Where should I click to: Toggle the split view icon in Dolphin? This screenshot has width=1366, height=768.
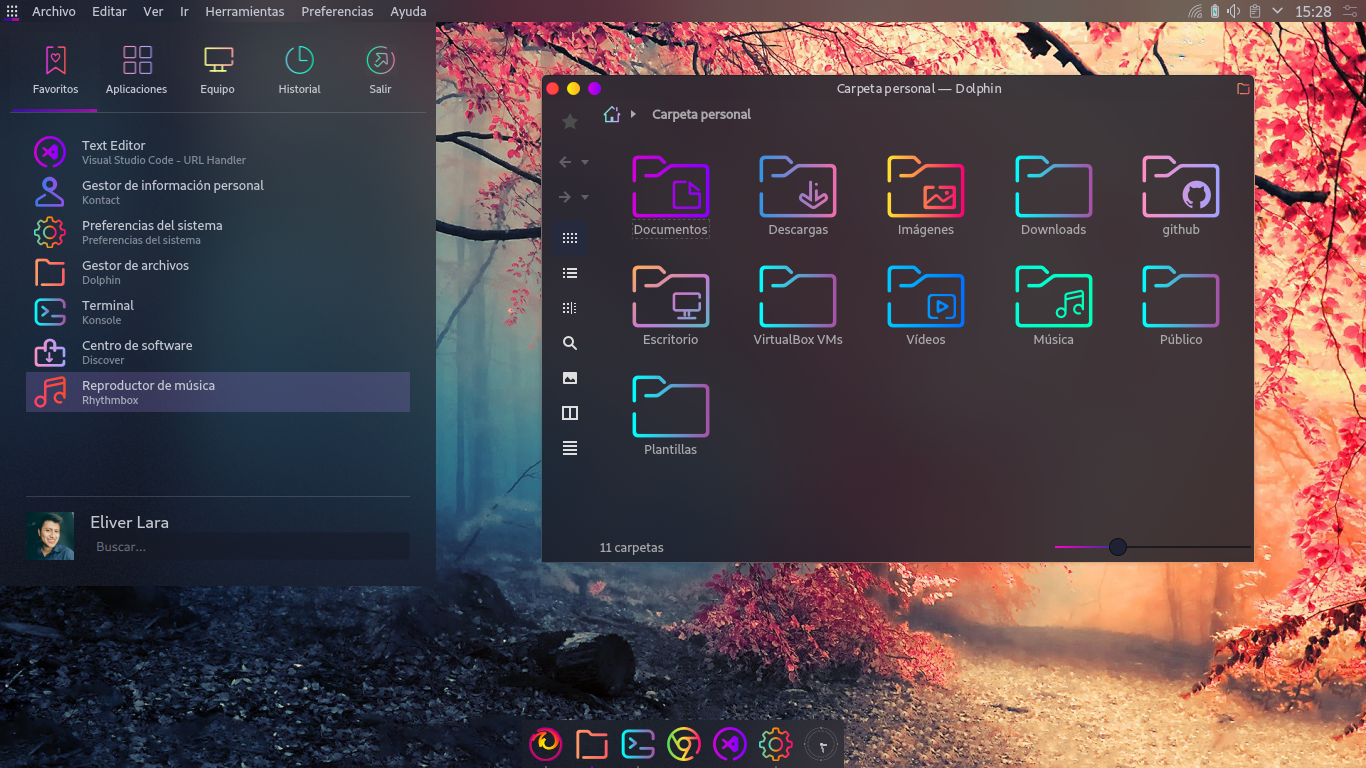click(x=570, y=413)
